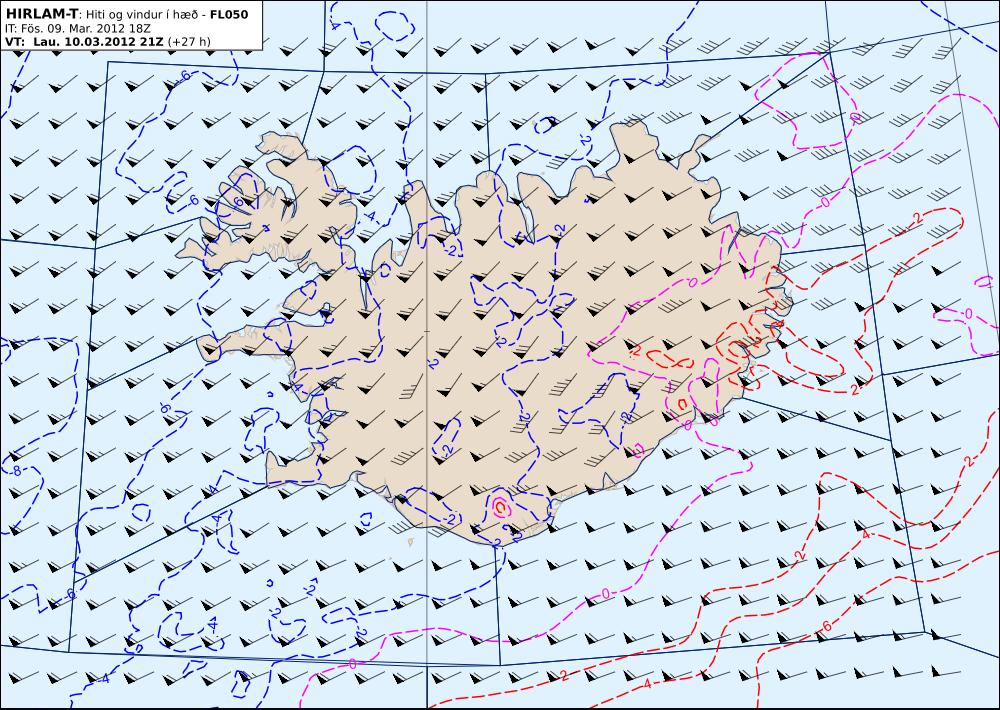Click the valid time 'Lau. 10.03.2012 21Z'

98,41
